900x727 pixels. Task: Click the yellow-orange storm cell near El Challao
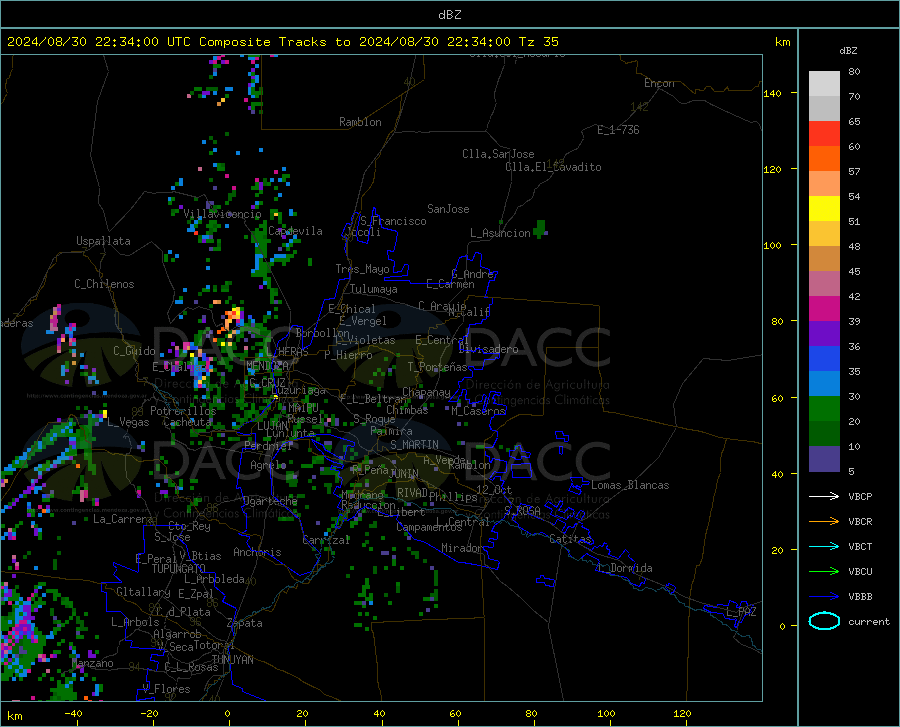click(233, 317)
